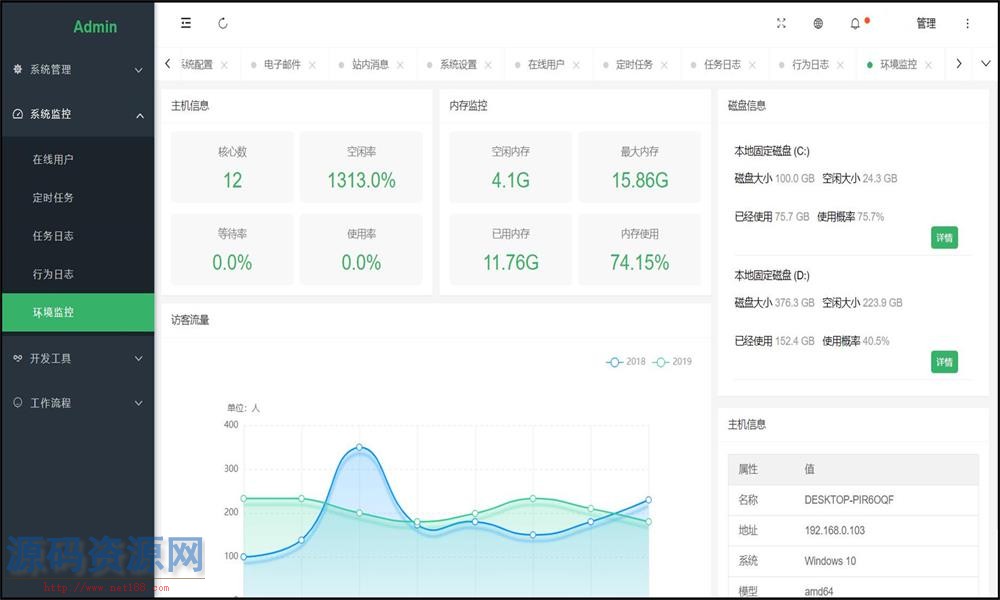Click the 开发工具 icon in sidebar
This screenshot has width=1000, height=600.
pos(18,358)
